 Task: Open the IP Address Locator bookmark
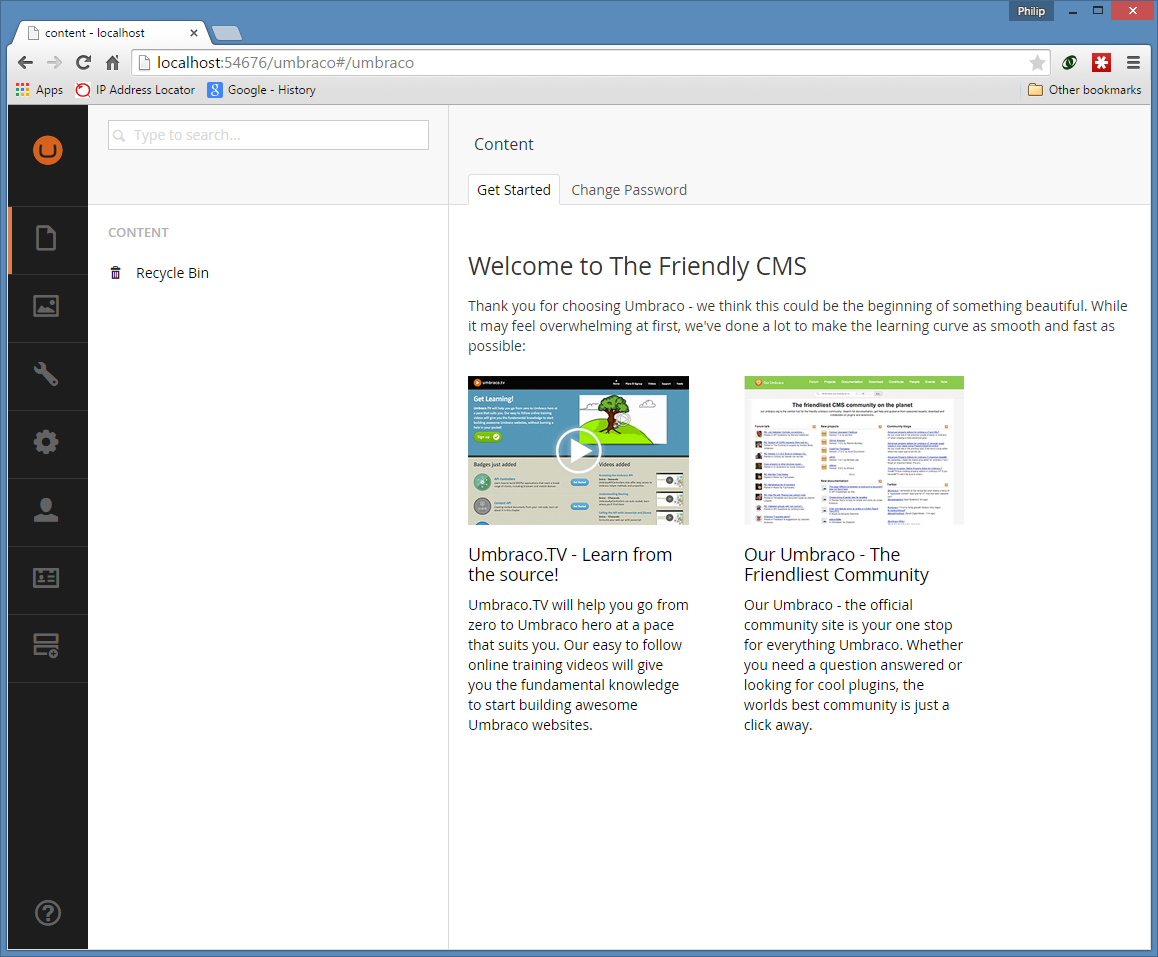135,90
